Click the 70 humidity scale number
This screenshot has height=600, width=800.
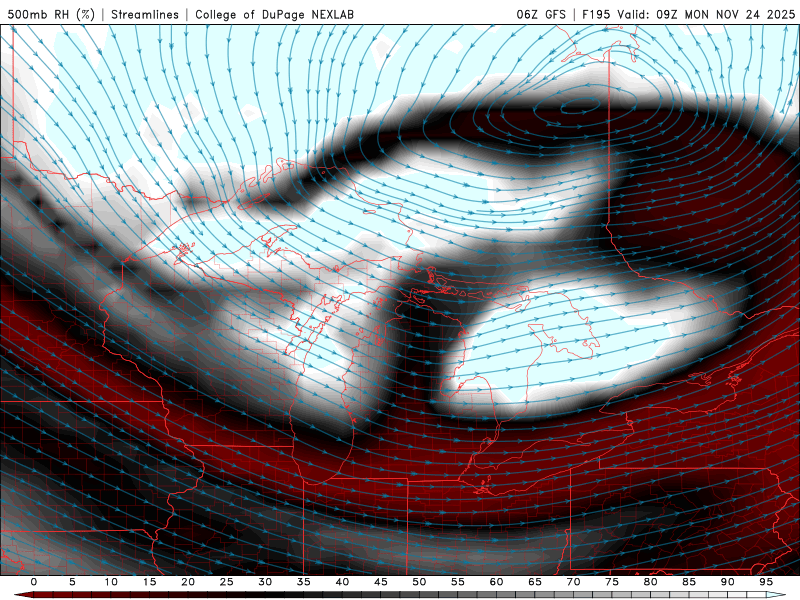(573, 582)
